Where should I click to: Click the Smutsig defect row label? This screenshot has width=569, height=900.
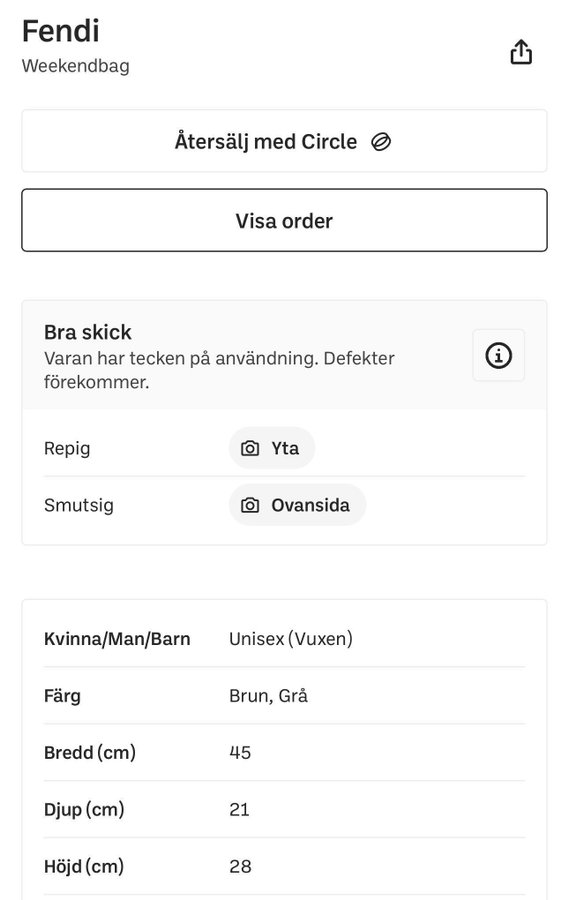pyautogui.click(x=79, y=505)
